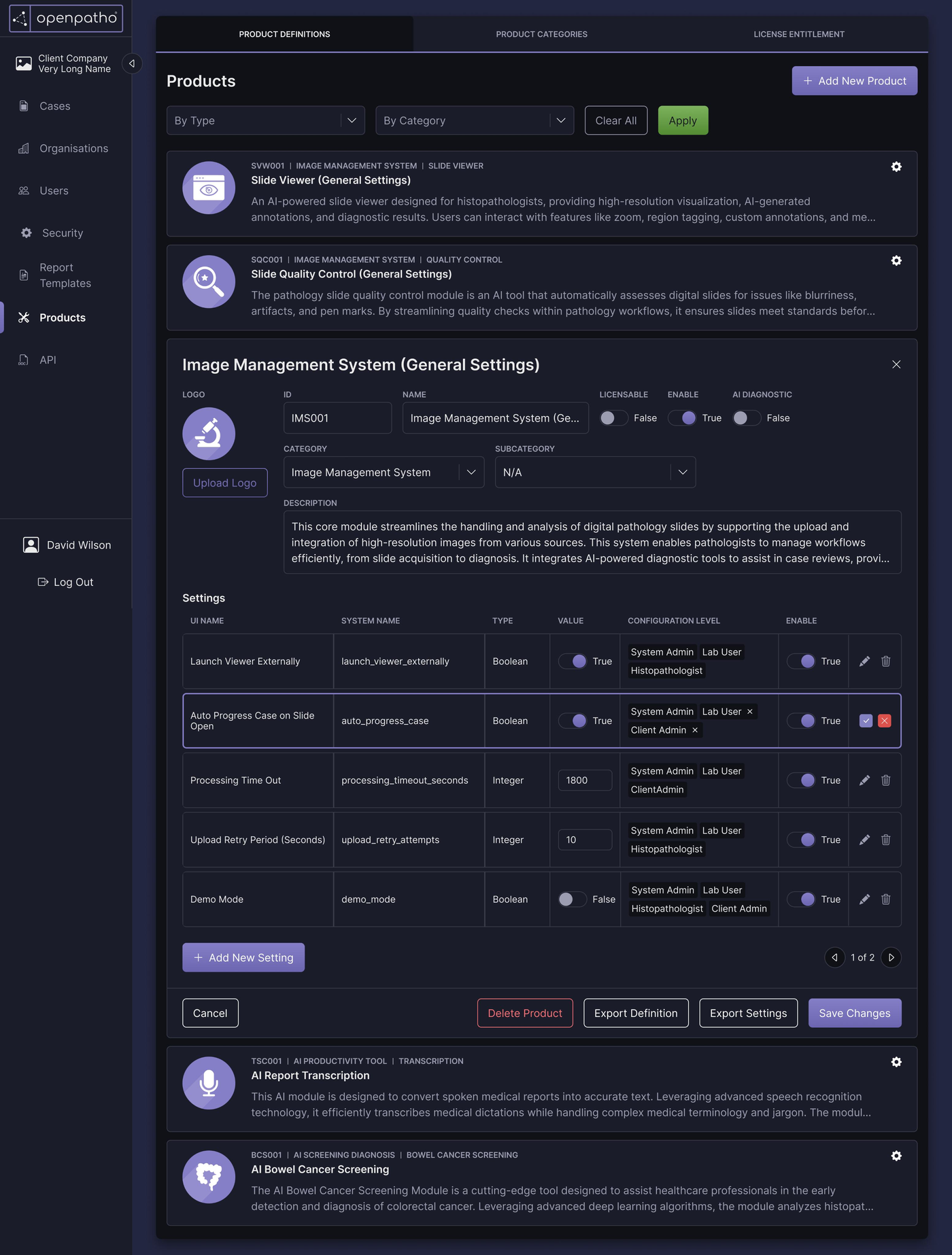Open settings gear for Slide Viewer product
The width and height of the screenshot is (952, 1255).
click(896, 167)
